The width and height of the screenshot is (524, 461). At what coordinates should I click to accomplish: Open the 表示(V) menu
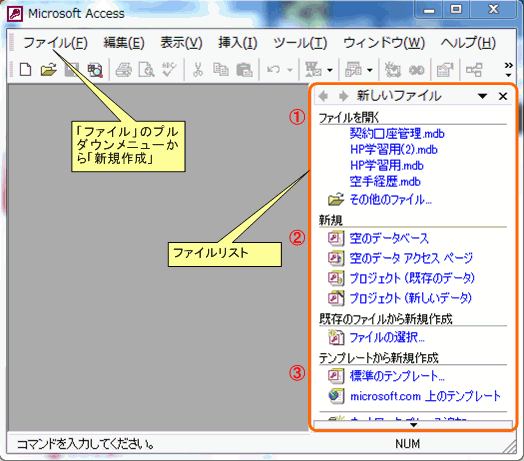181,43
